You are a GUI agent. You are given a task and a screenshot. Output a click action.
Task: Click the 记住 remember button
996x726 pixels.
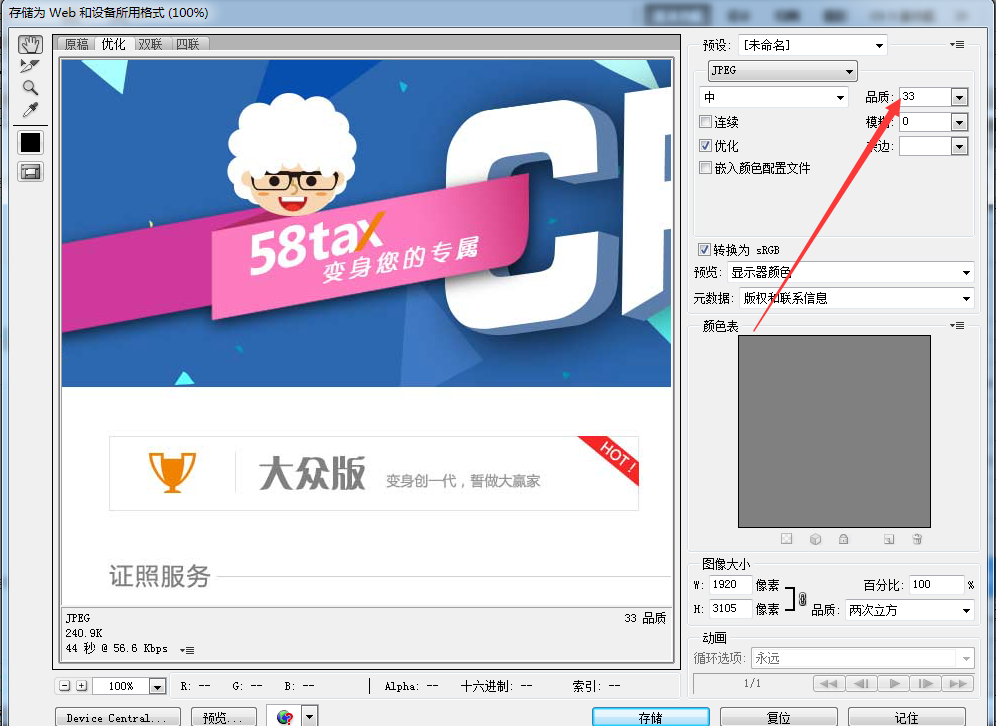tap(907, 717)
